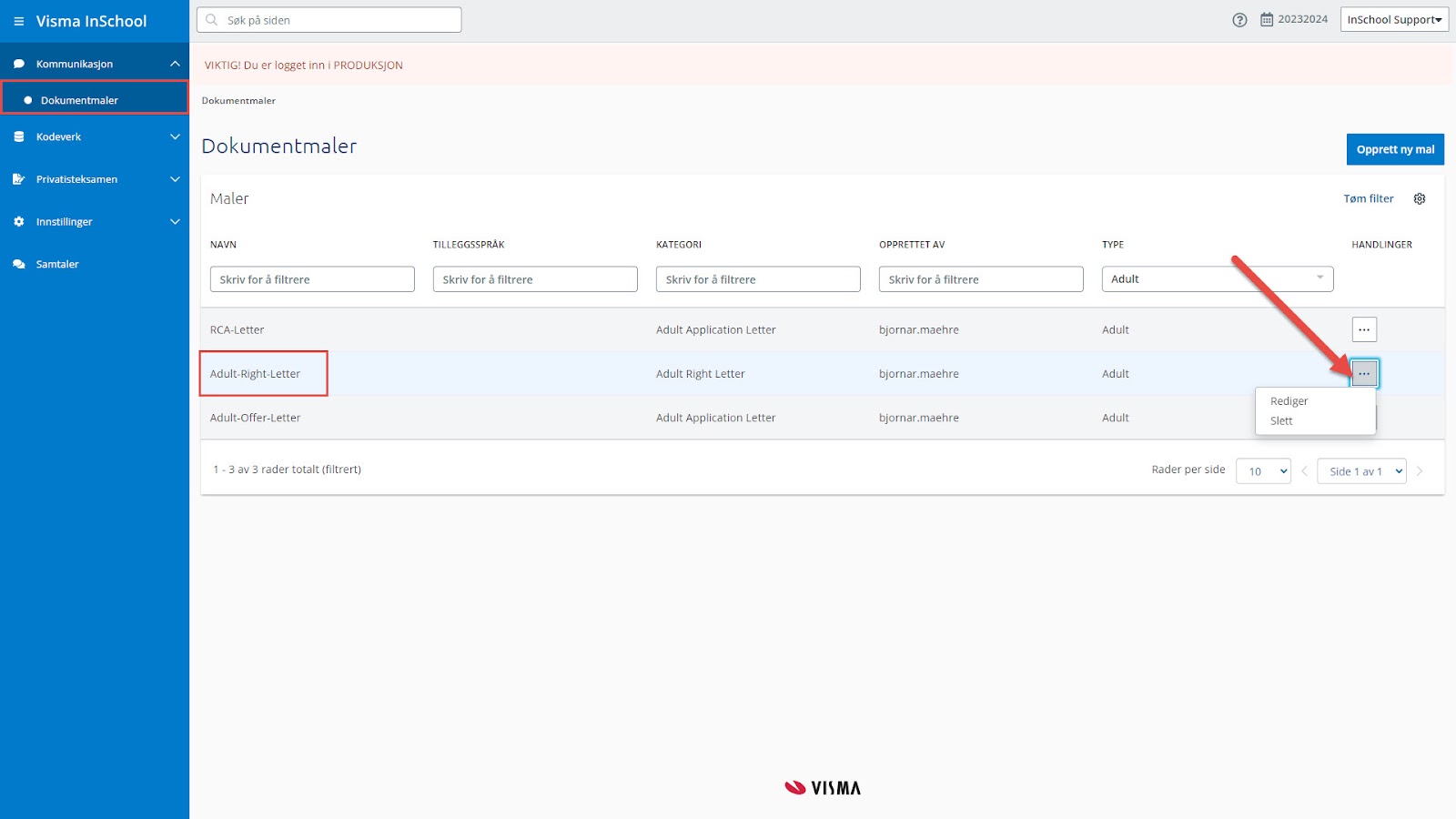Focus the Søk på siden search field
The width and height of the screenshot is (1456, 819).
(329, 20)
